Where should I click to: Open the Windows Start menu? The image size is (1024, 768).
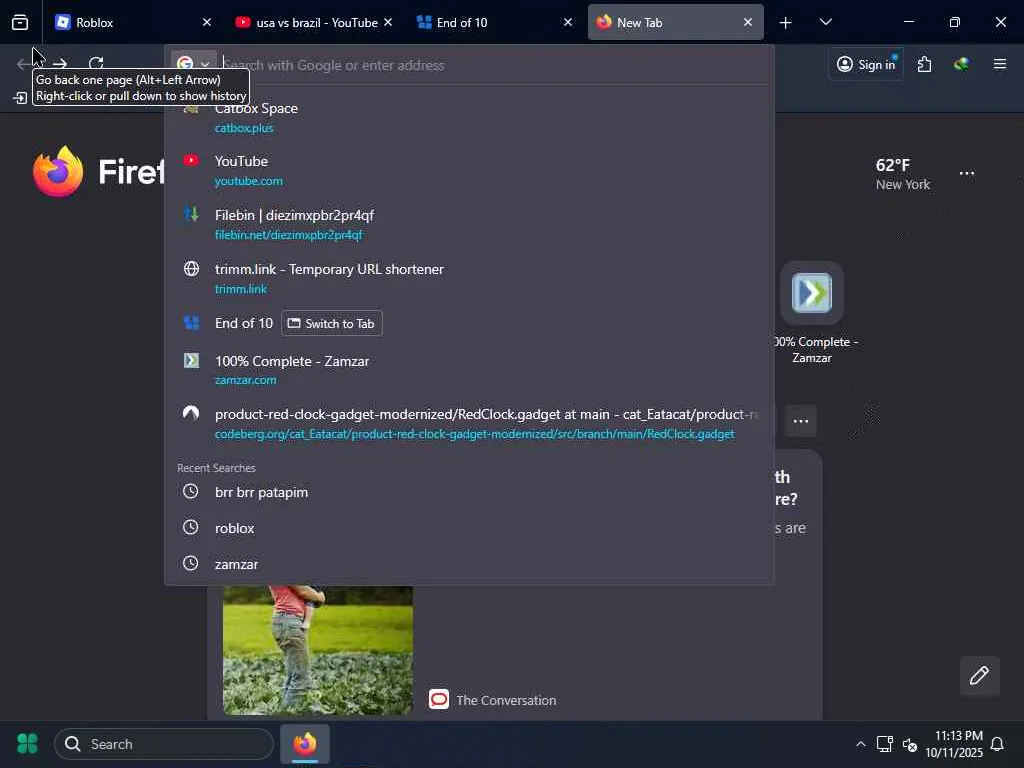point(27,744)
